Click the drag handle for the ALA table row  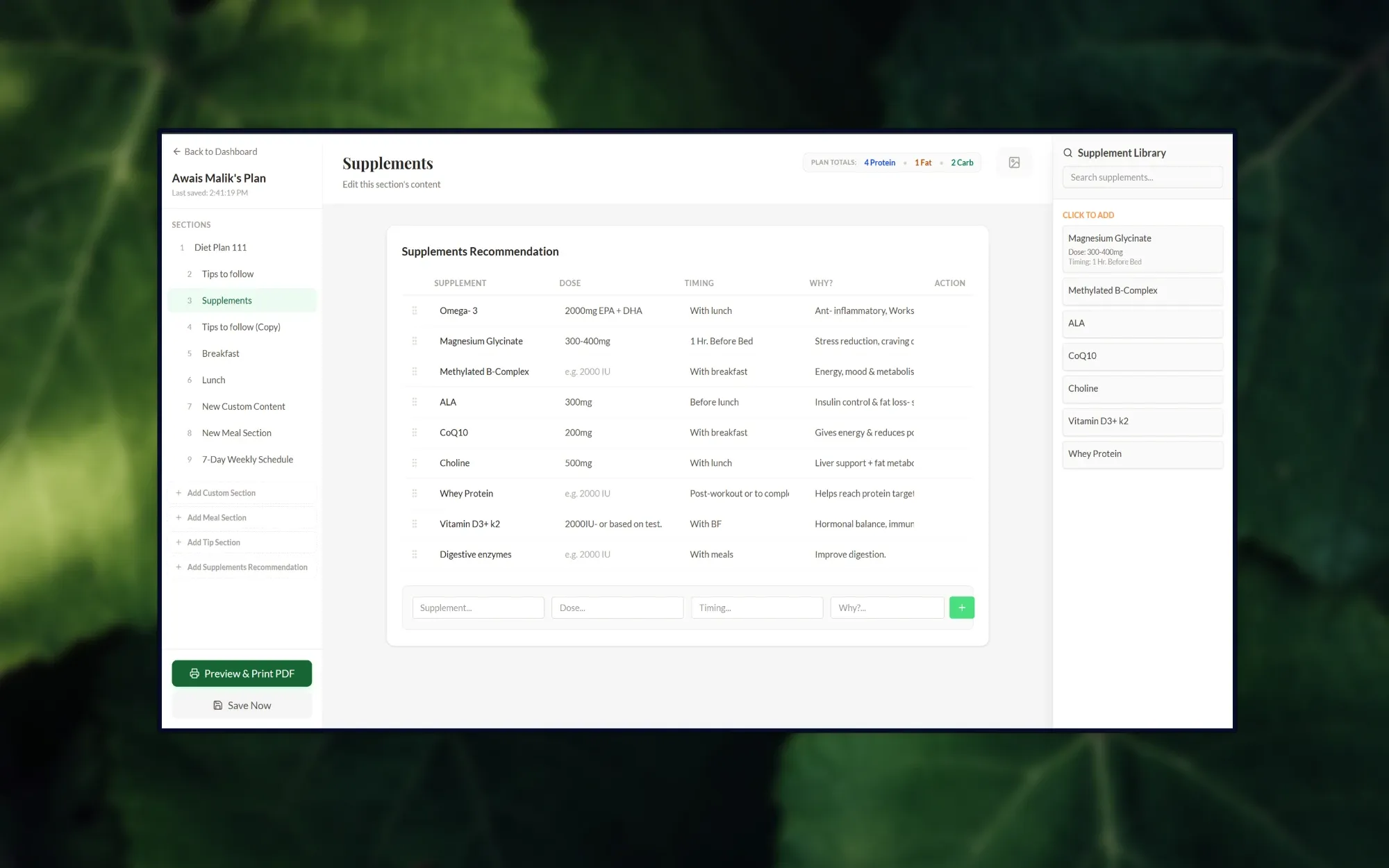[x=415, y=402]
